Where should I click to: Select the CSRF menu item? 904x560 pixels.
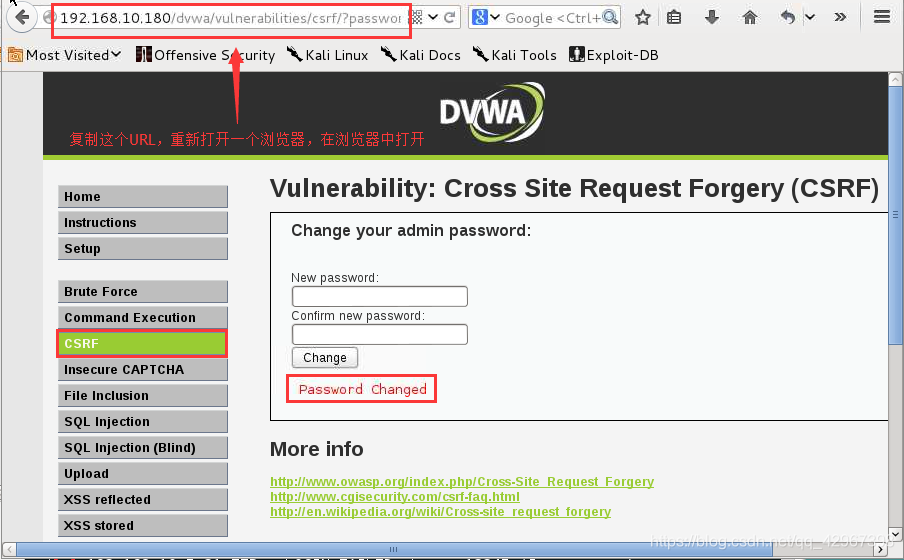[142, 344]
